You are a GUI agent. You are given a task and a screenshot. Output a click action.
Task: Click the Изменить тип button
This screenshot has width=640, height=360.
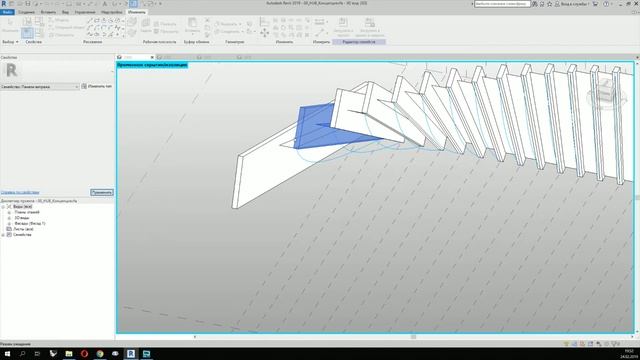[x=96, y=86]
